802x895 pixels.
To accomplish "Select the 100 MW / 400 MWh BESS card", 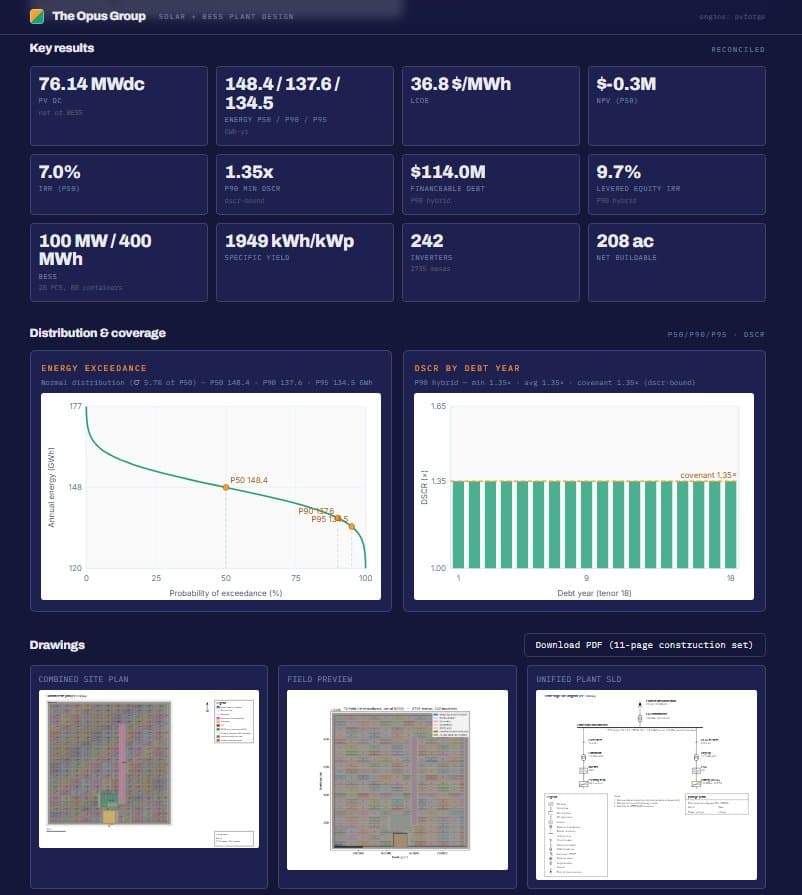I will point(119,263).
